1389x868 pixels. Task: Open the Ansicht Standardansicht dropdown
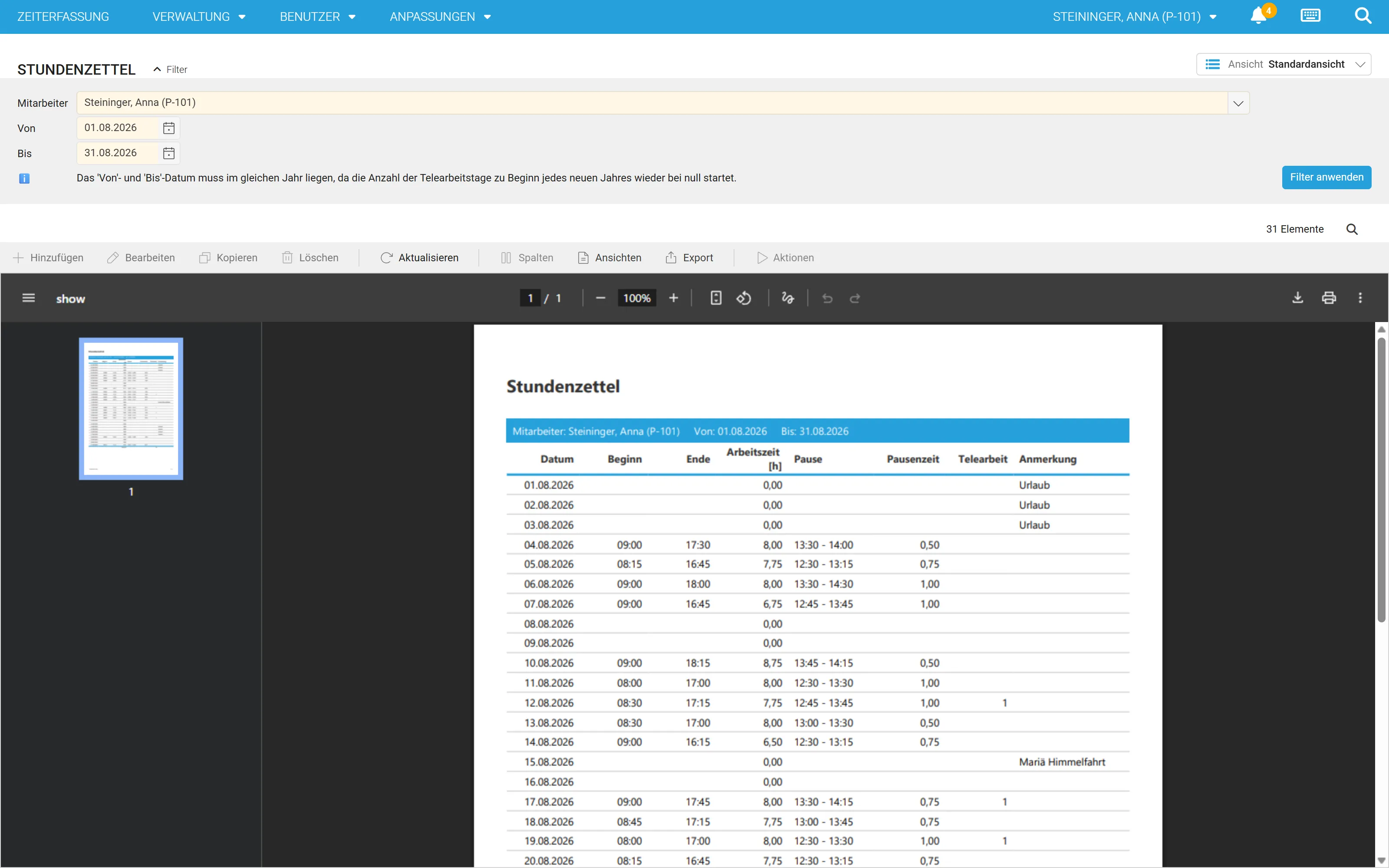coord(1284,64)
